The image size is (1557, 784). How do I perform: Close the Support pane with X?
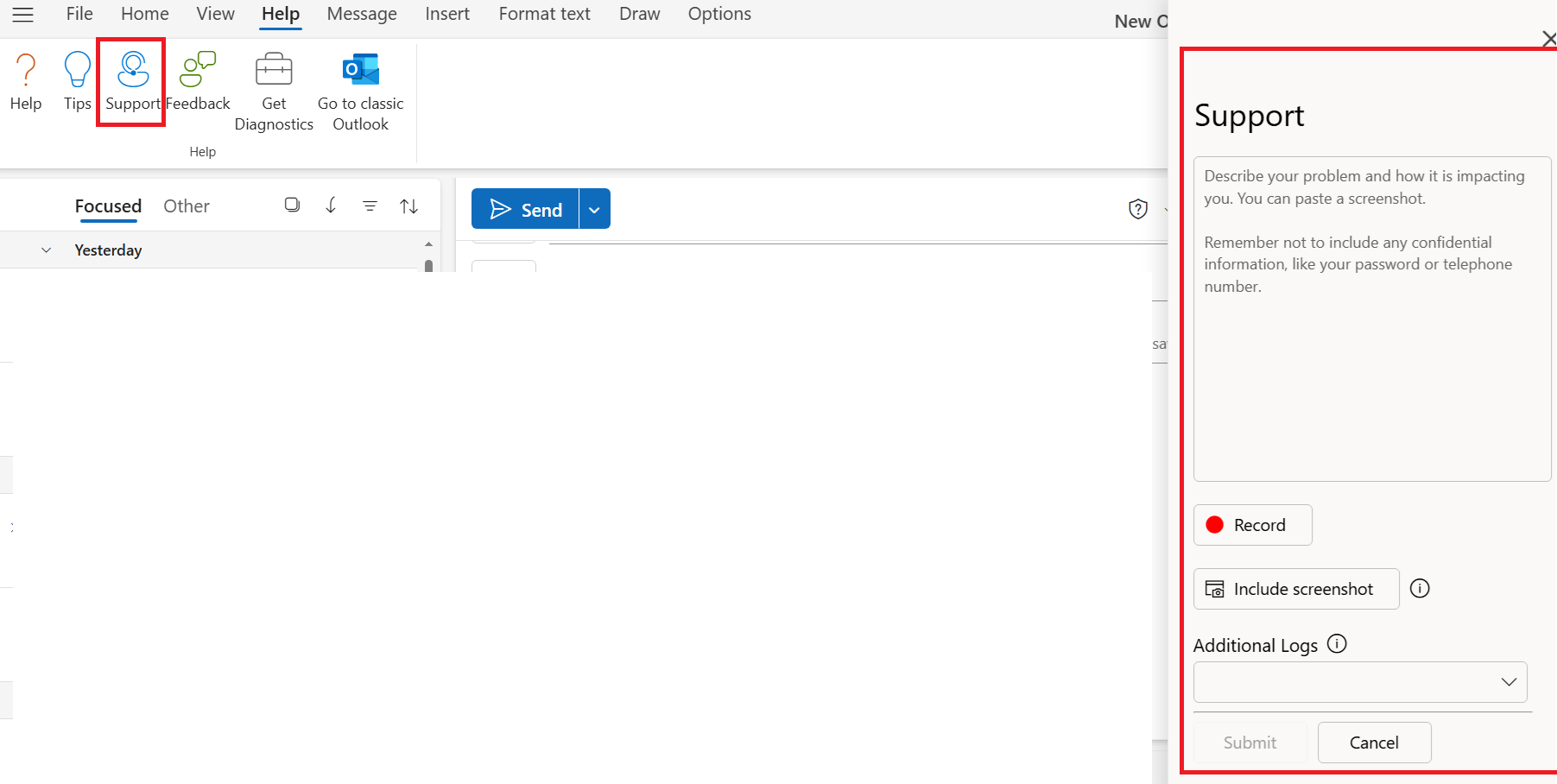pos(1549,38)
